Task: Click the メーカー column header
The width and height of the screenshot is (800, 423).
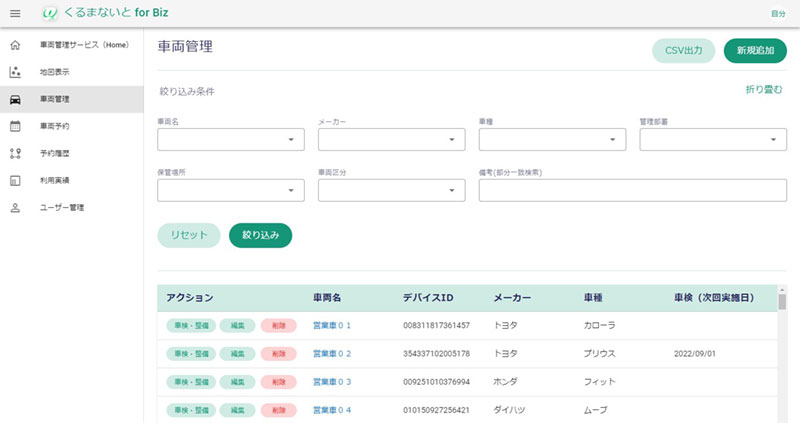Action: (512, 297)
